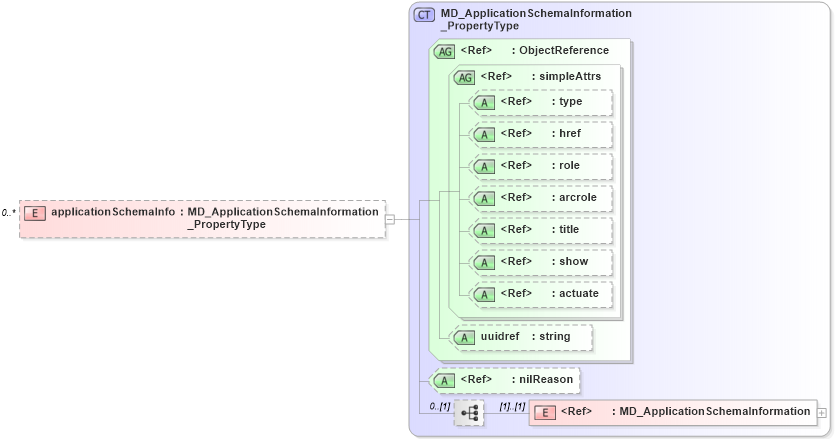
Task: Click E icon of MD_ApplicationSchemaInformation reference
Action: pyautogui.click(x=545, y=413)
